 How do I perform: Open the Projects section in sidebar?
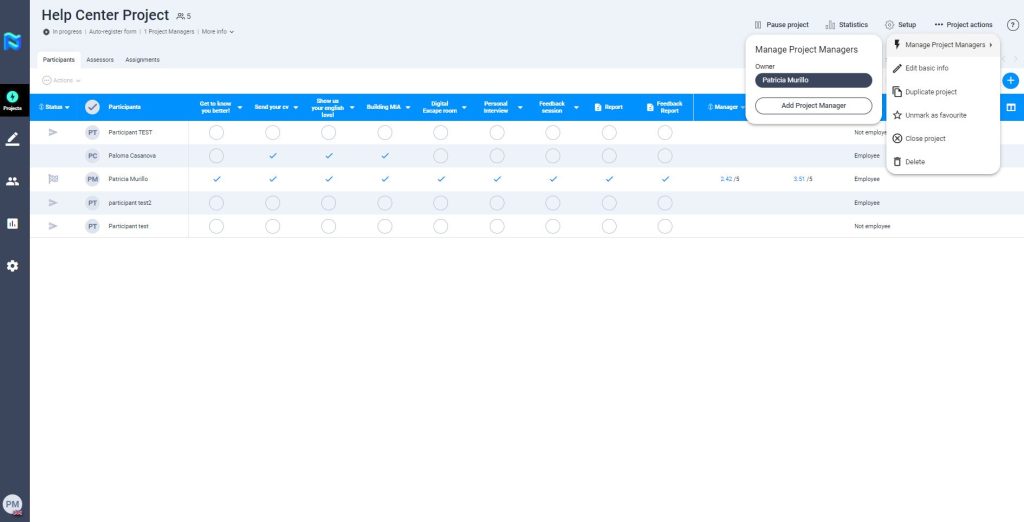tap(12, 100)
